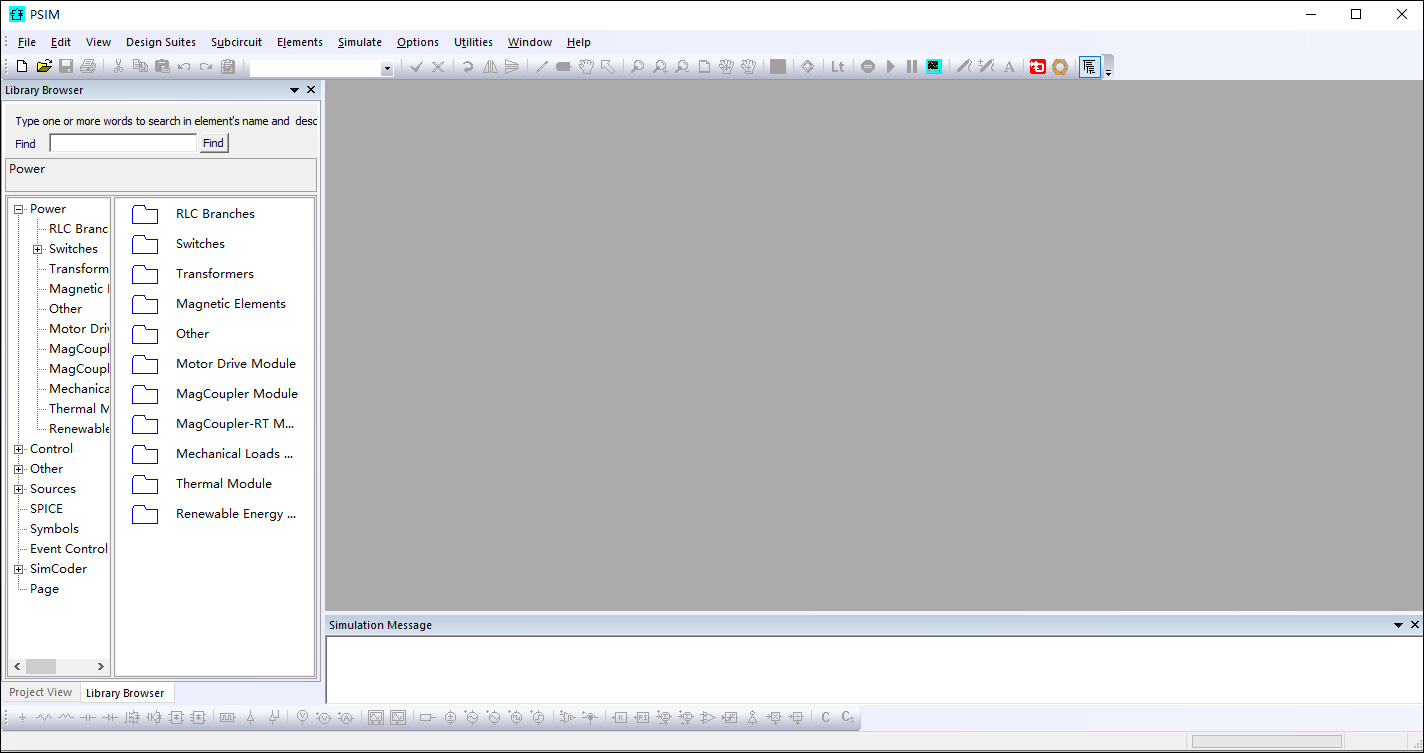Place a ground element from element bar
The image size is (1424, 753).
tap(22, 717)
